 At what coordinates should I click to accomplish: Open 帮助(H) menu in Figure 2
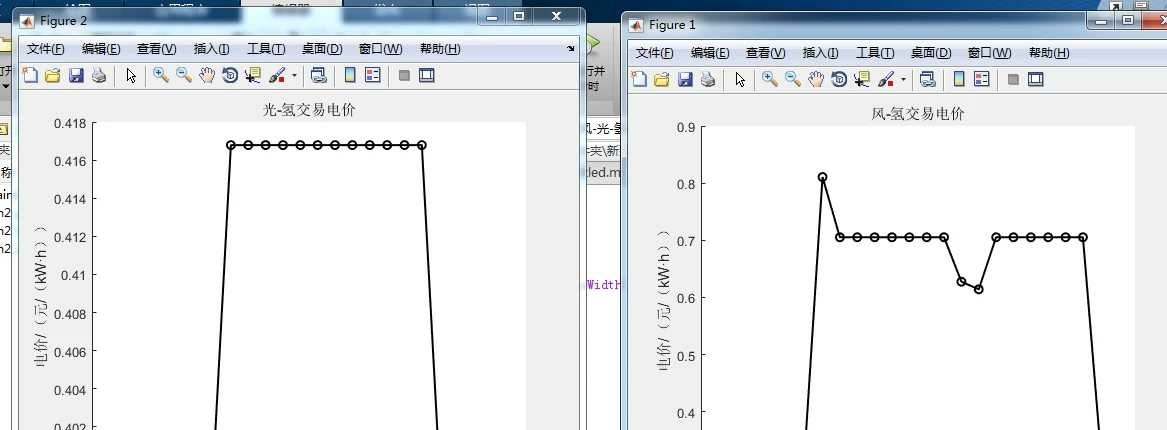coord(440,49)
